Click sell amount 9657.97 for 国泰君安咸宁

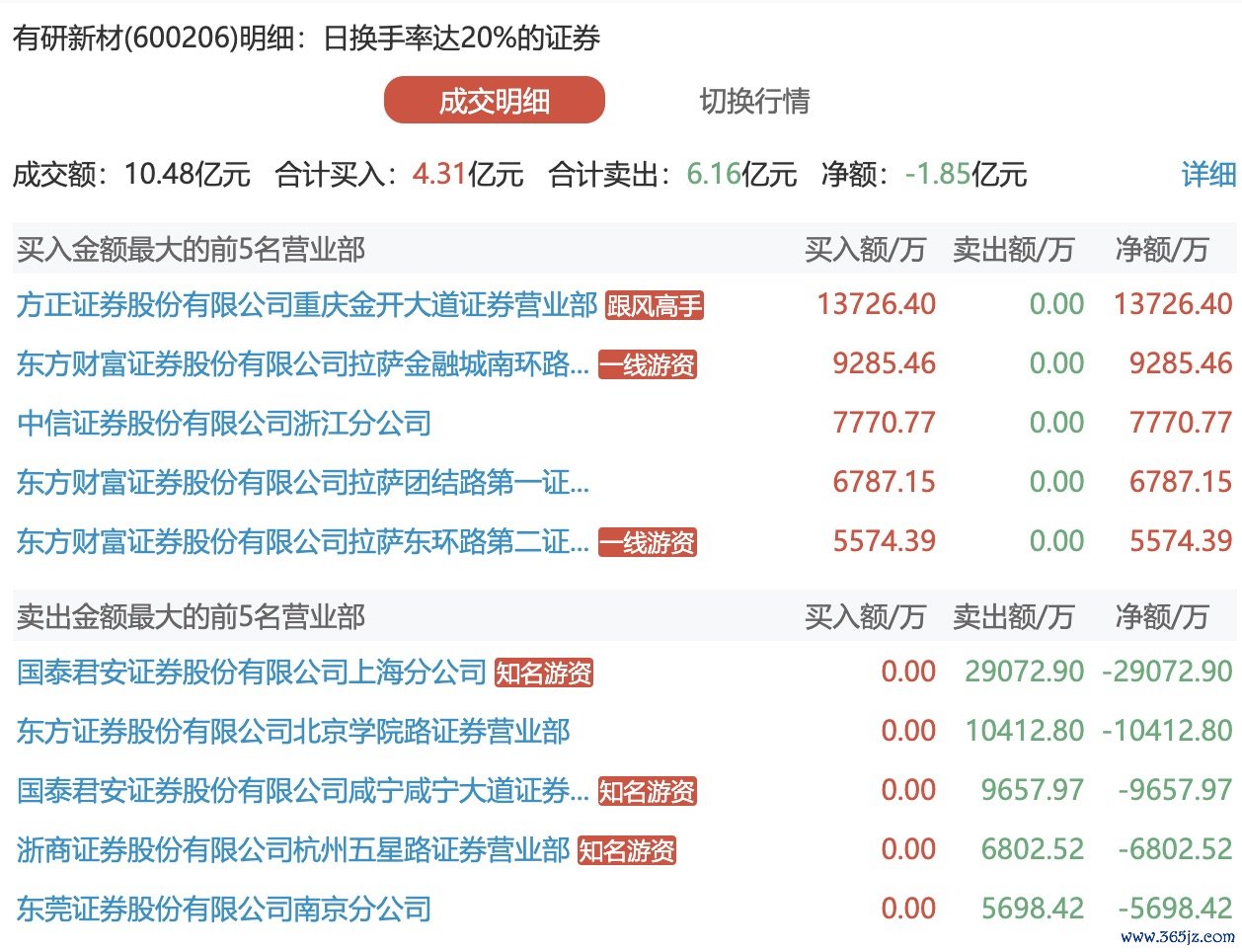point(1033,790)
